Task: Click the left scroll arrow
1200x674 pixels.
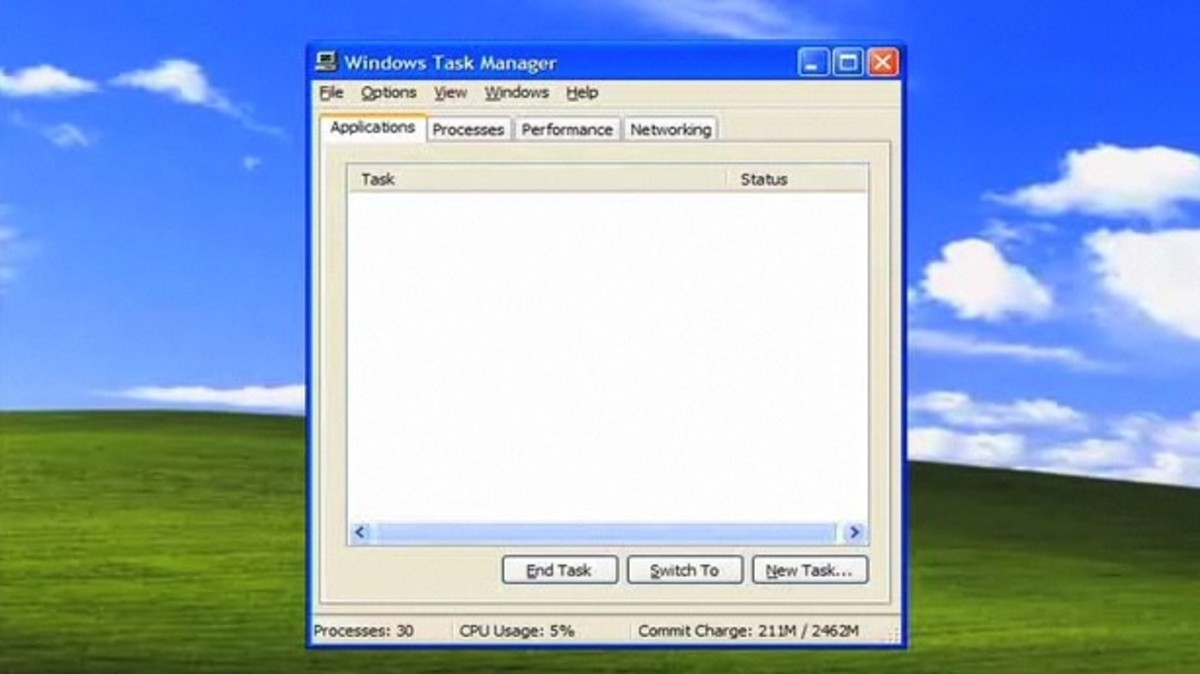Action: pyautogui.click(x=360, y=533)
